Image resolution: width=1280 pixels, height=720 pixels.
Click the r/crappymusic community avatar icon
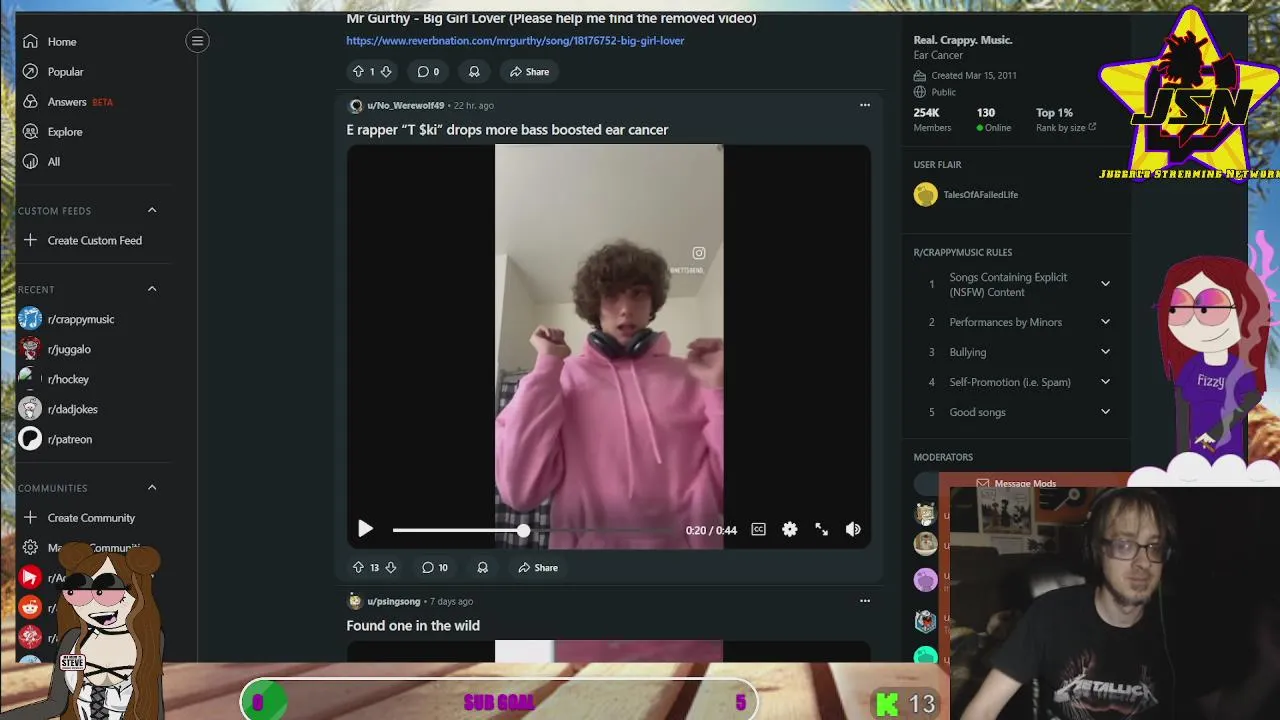click(x=30, y=319)
